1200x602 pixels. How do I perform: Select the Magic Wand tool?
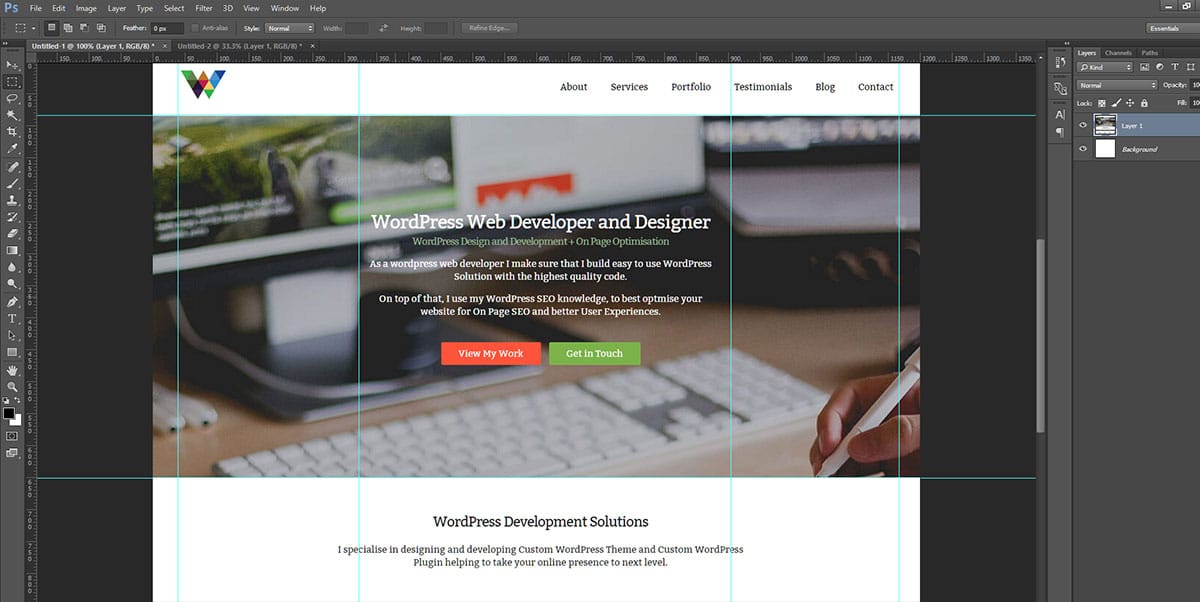click(12, 115)
